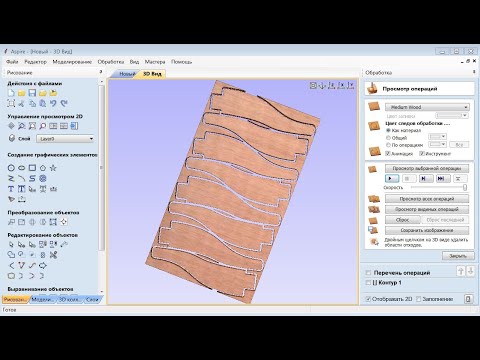Select the Draw Polygon tool
This screenshot has width=480, height=360.
pos(43,168)
